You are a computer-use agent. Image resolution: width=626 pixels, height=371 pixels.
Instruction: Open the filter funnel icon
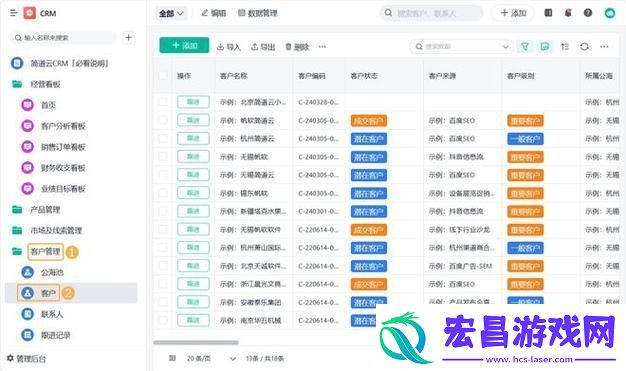[525, 47]
